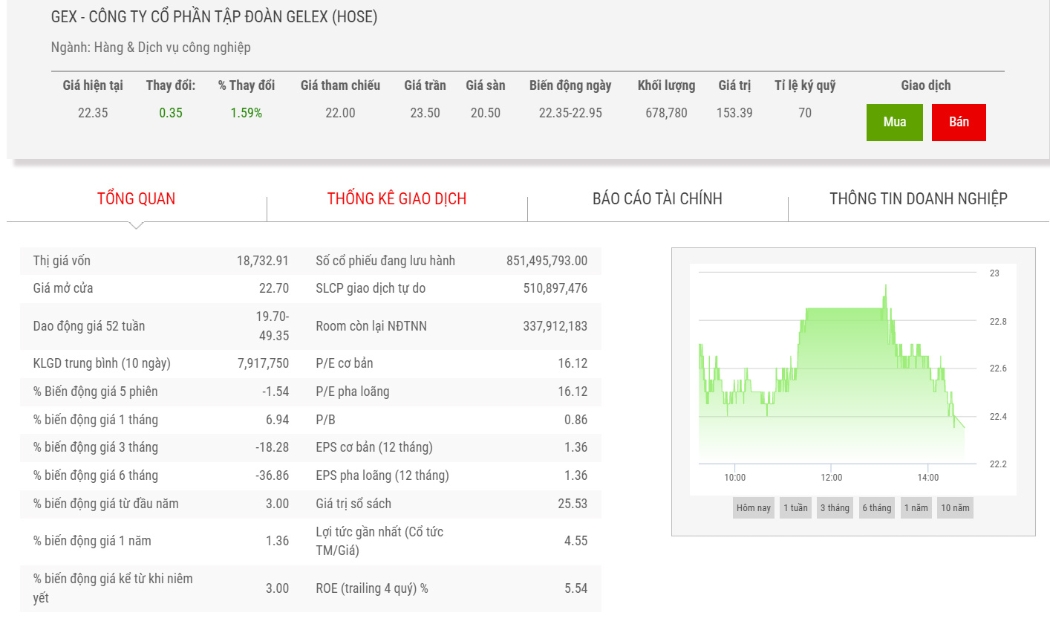Click the current price value 22.35
This screenshot has height=630, width=1050.
coord(92,113)
